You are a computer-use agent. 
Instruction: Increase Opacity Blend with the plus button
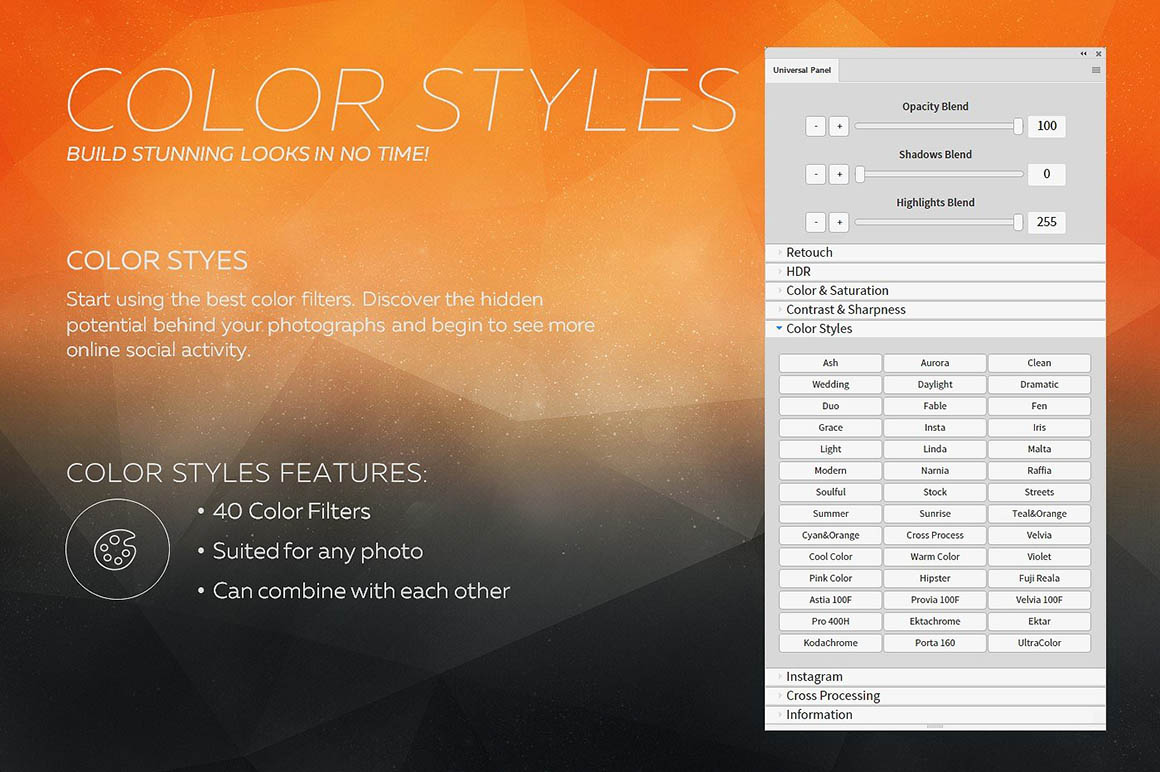839,126
